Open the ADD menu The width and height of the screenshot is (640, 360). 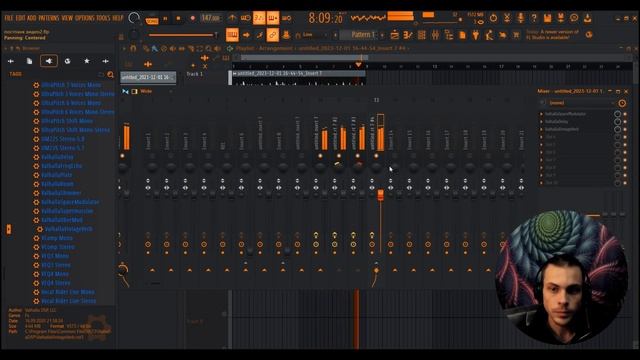(x=32, y=18)
